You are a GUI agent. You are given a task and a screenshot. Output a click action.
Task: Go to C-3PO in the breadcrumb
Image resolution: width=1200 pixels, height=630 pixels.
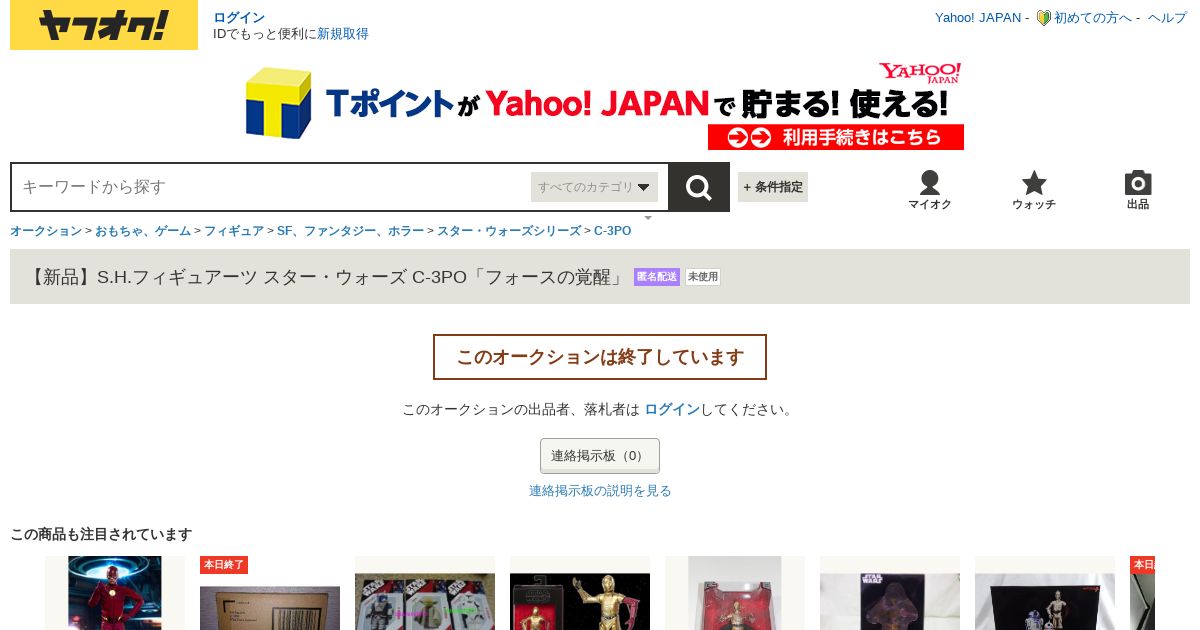(x=613, y=231)
